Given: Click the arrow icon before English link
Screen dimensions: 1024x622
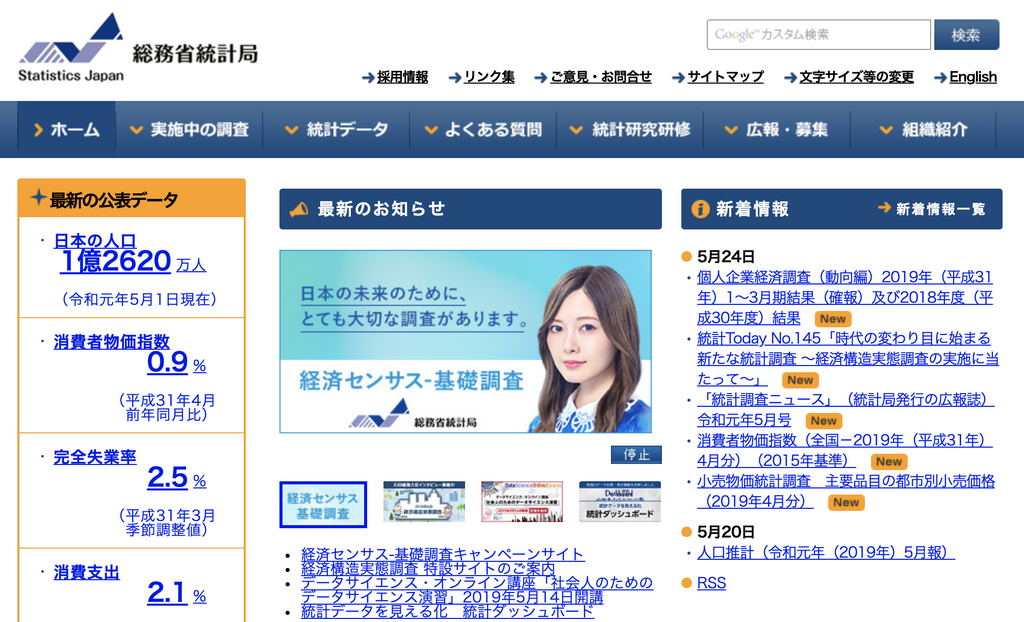Looking at the screenshot, I should click(x=940, y=77).
